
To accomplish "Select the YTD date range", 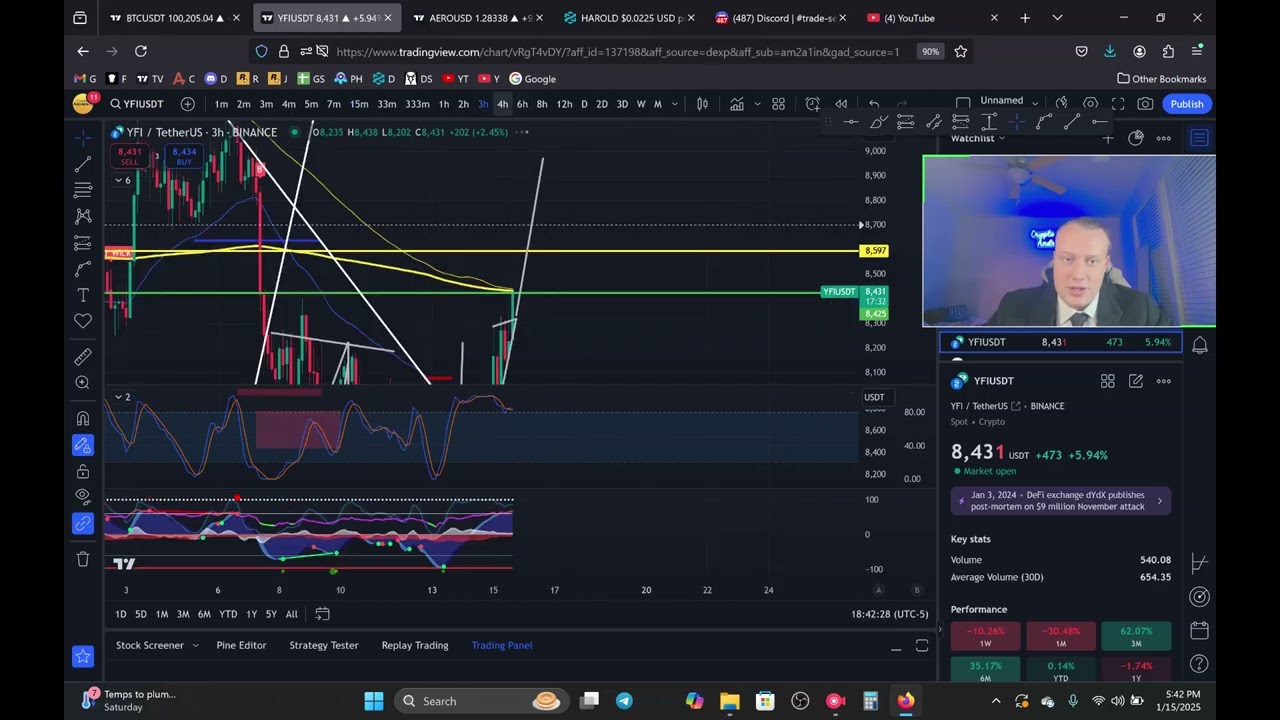I will coord(228,614).
